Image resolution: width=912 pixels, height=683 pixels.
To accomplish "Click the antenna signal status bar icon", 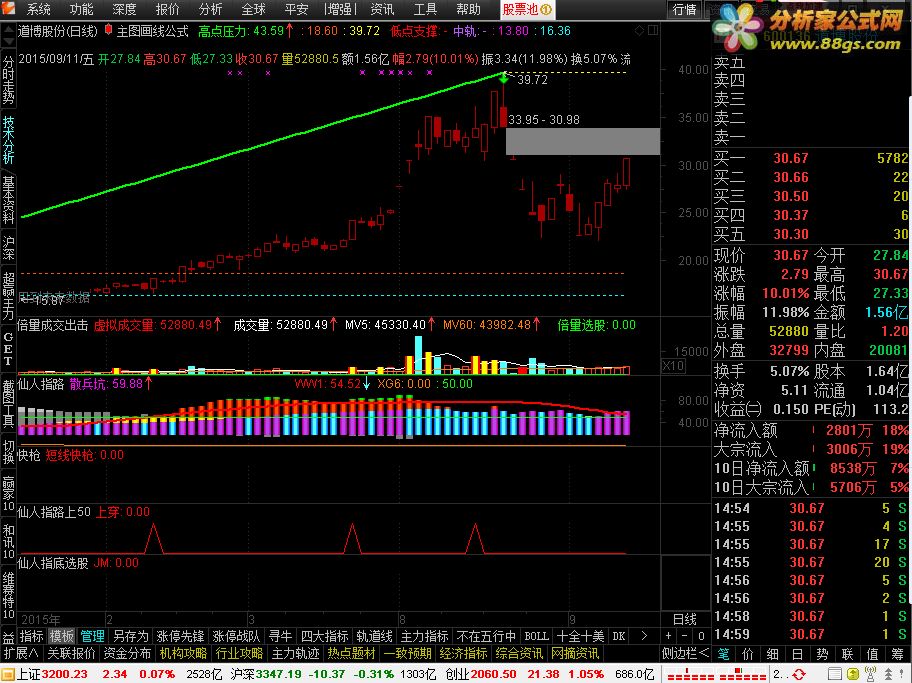I will [x=871, y=674].
